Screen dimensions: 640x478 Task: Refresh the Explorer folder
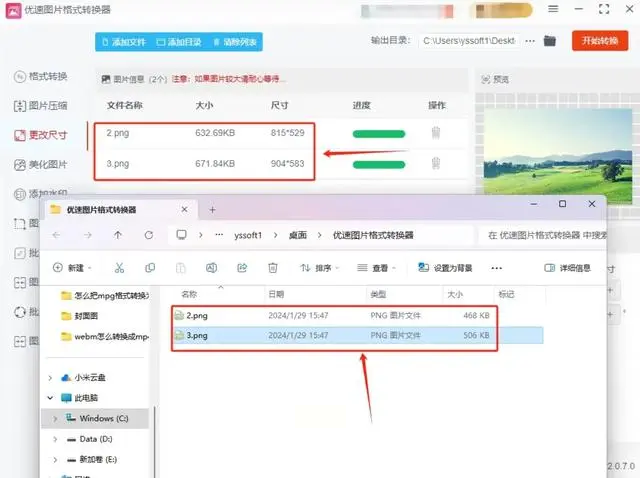click(x=149, y=235)
